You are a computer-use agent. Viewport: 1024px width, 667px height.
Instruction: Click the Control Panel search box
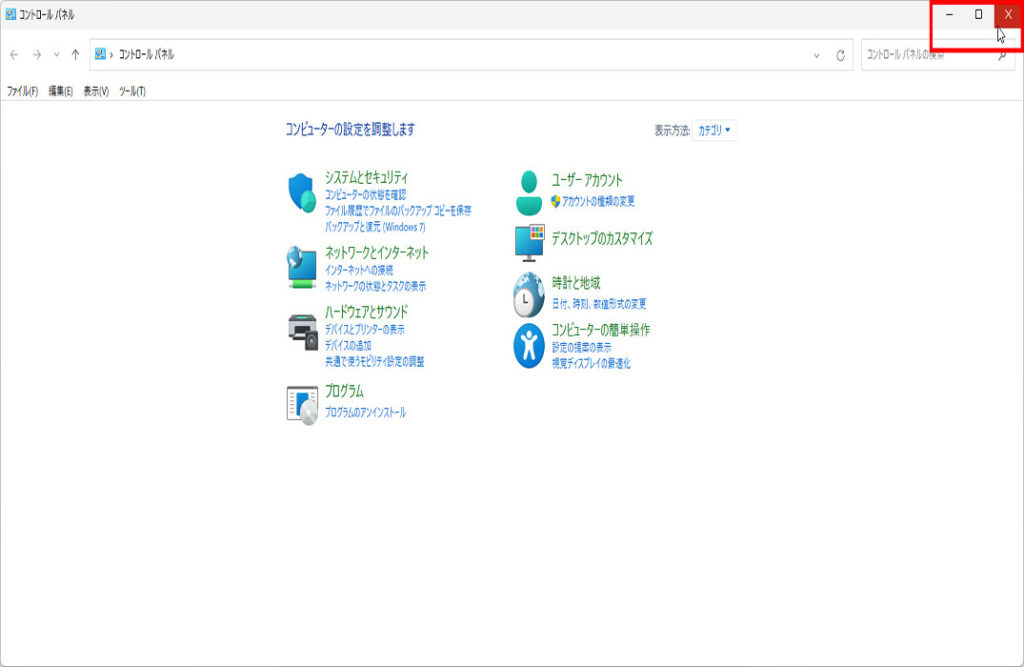click(928, 55)
